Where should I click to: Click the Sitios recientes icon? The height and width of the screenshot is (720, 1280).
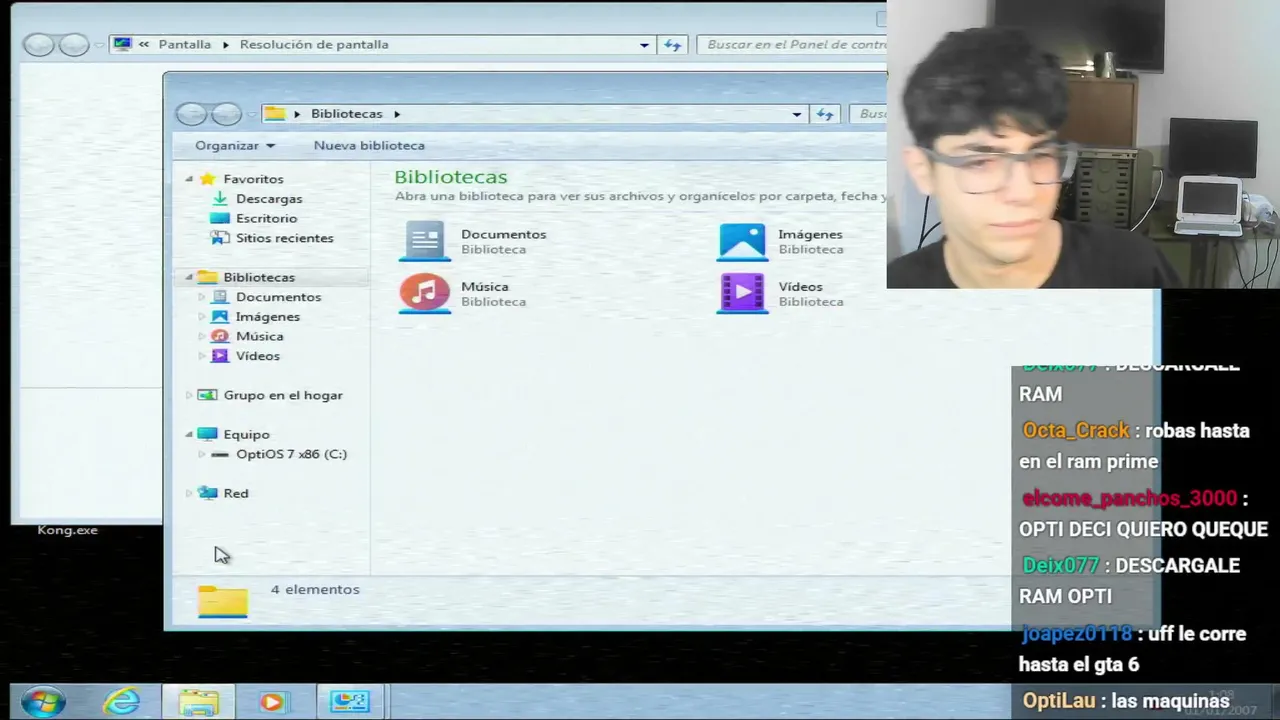[x=220, y=238]
